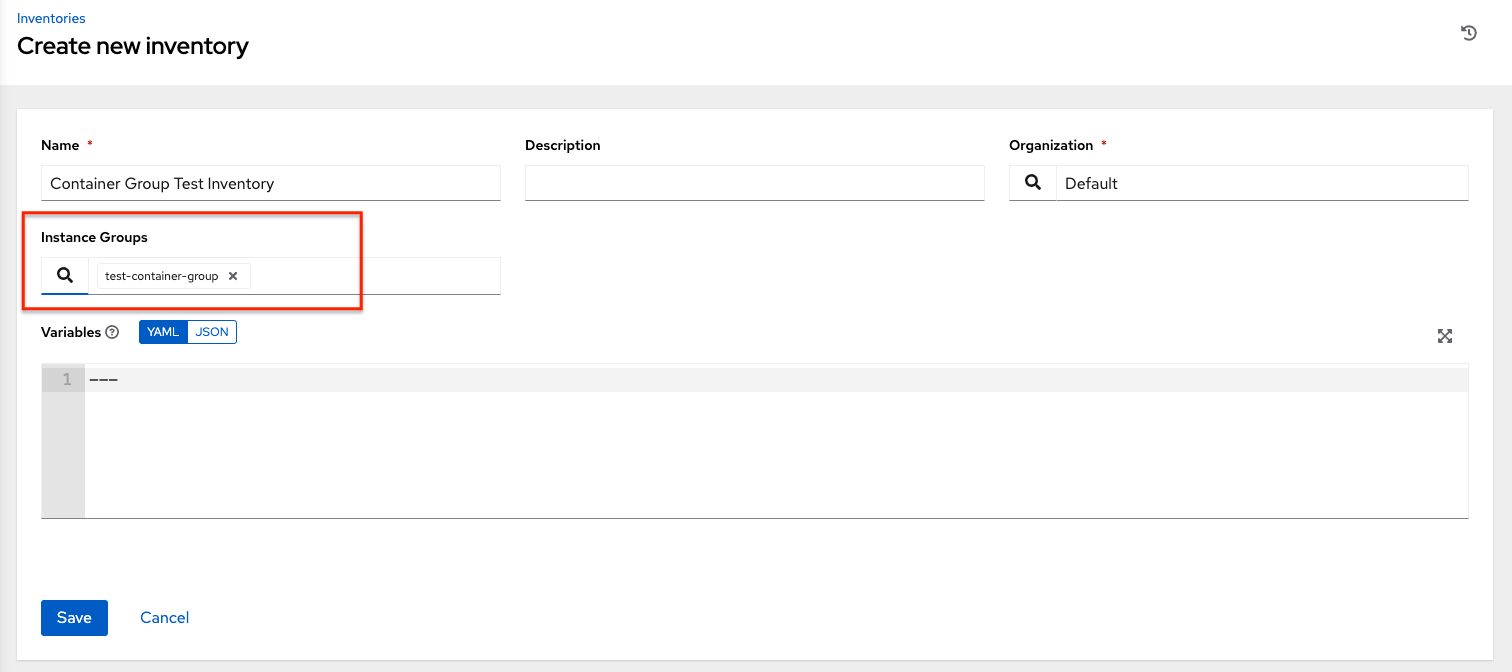Click empty area of Instance Groups field
Viewport: 1512px width, 672px height.
(x=375, y=276)
